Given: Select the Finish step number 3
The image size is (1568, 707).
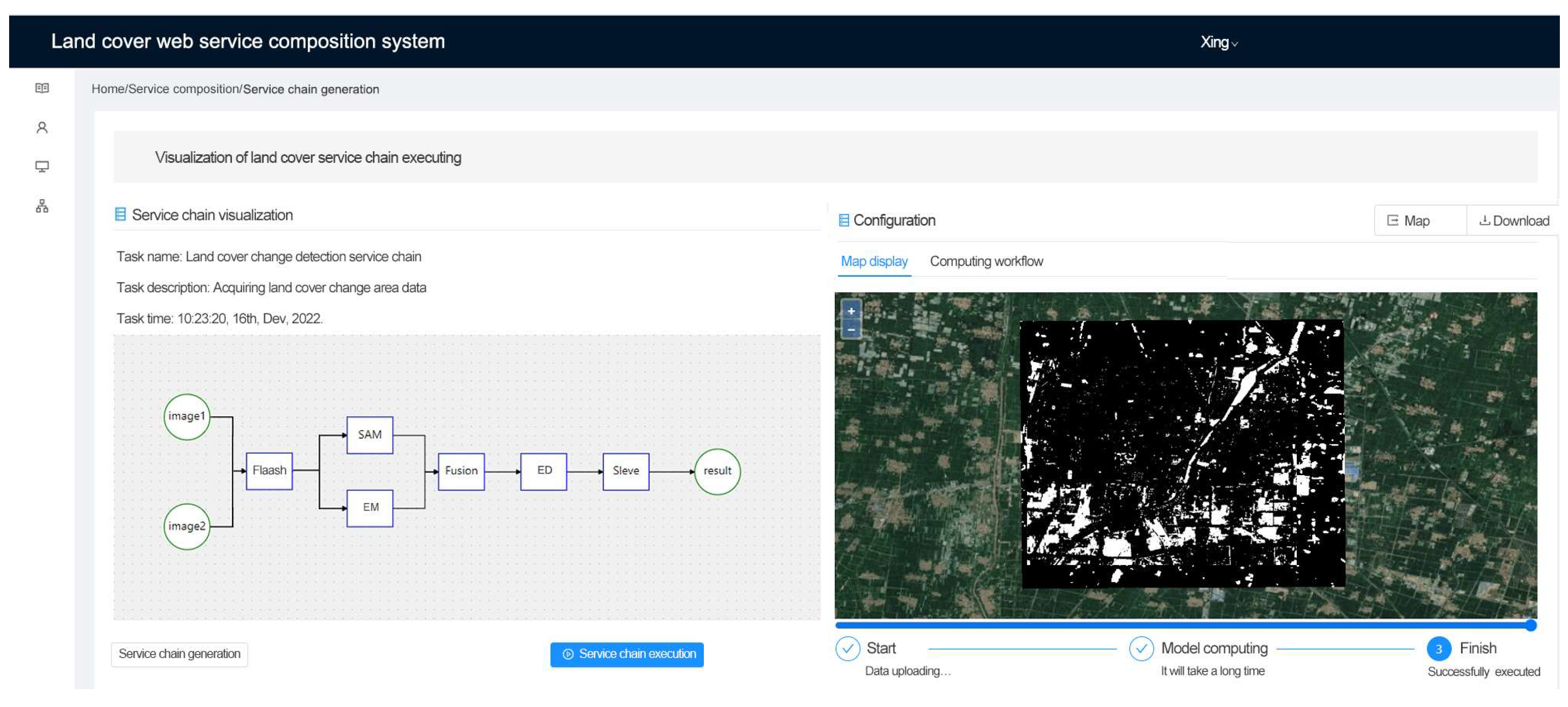Looking at the screenshot, I should coord(1438,649).
